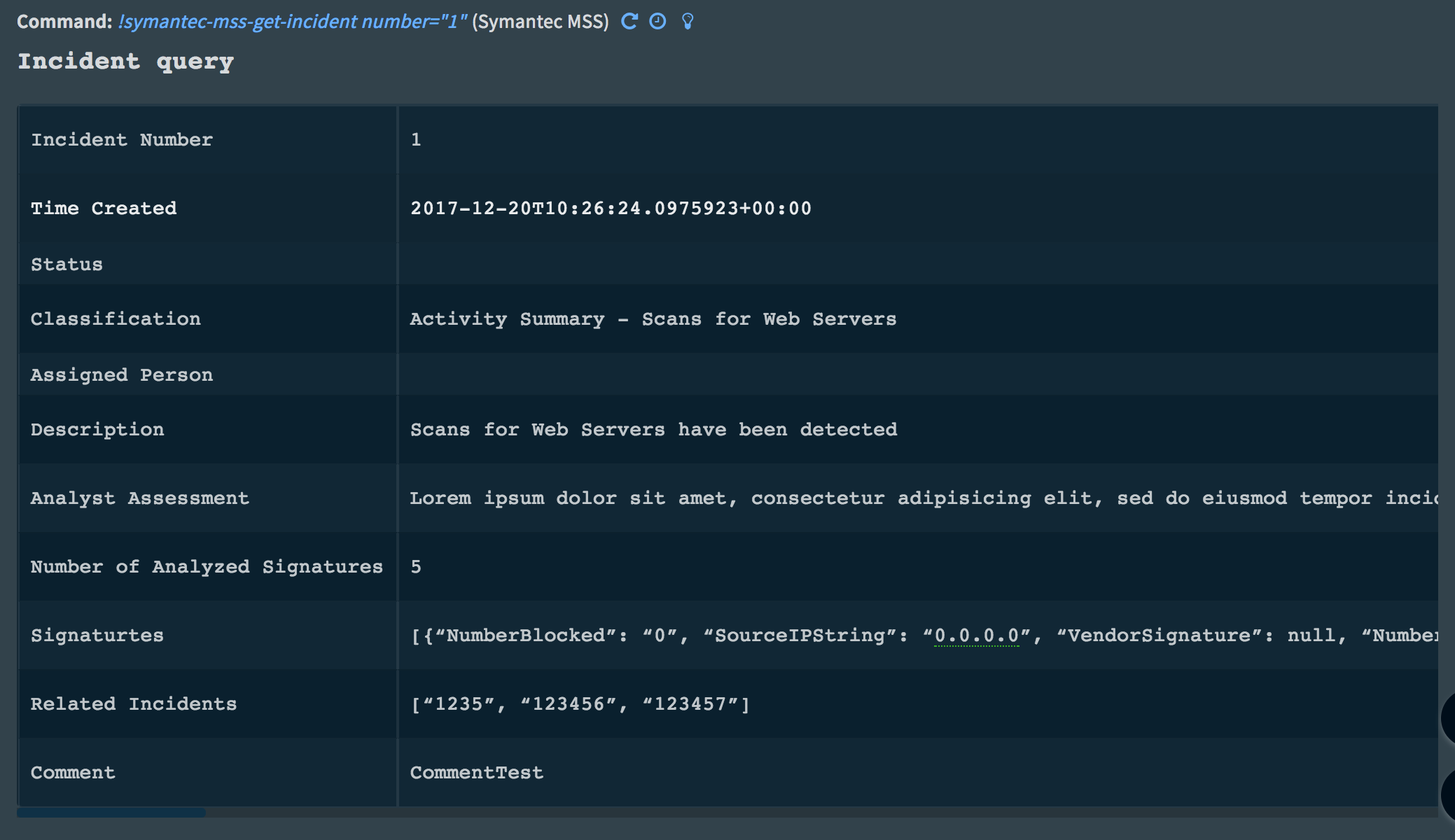The height and width of the screenshot is (840, 1455).
Task: Click the clock schedule icon
Action: pos(657,21)
